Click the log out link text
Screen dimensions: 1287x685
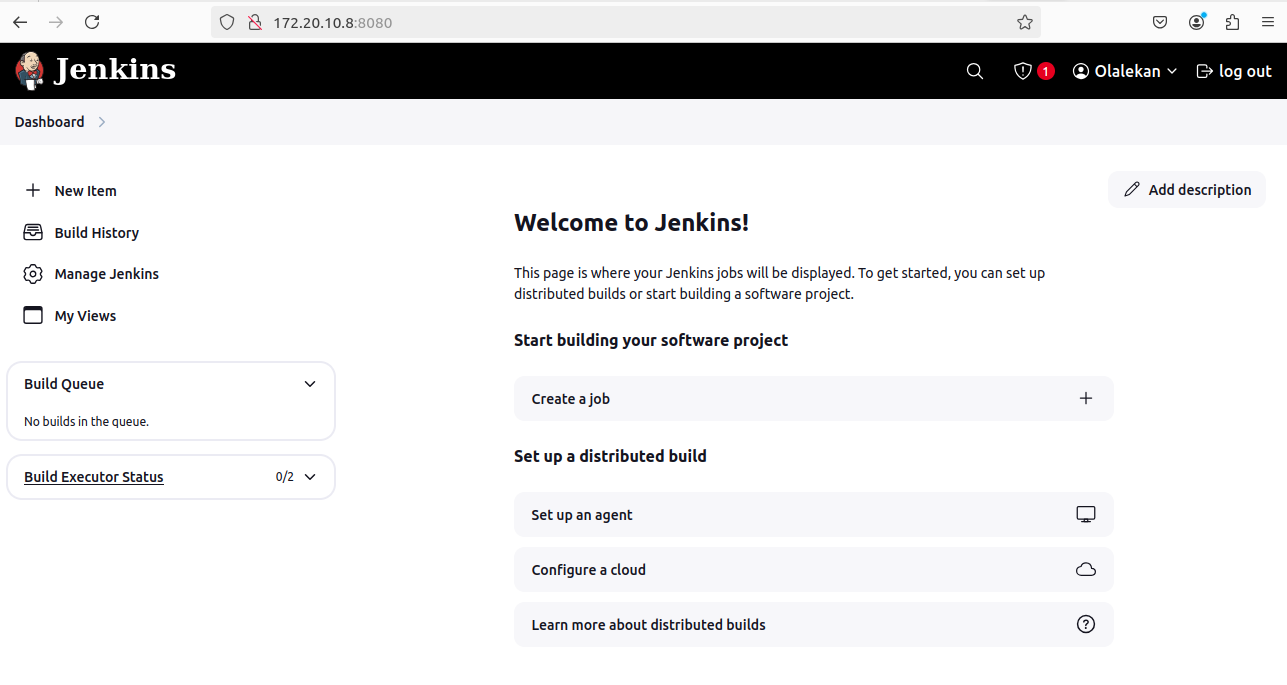(x=1245, y=71)
